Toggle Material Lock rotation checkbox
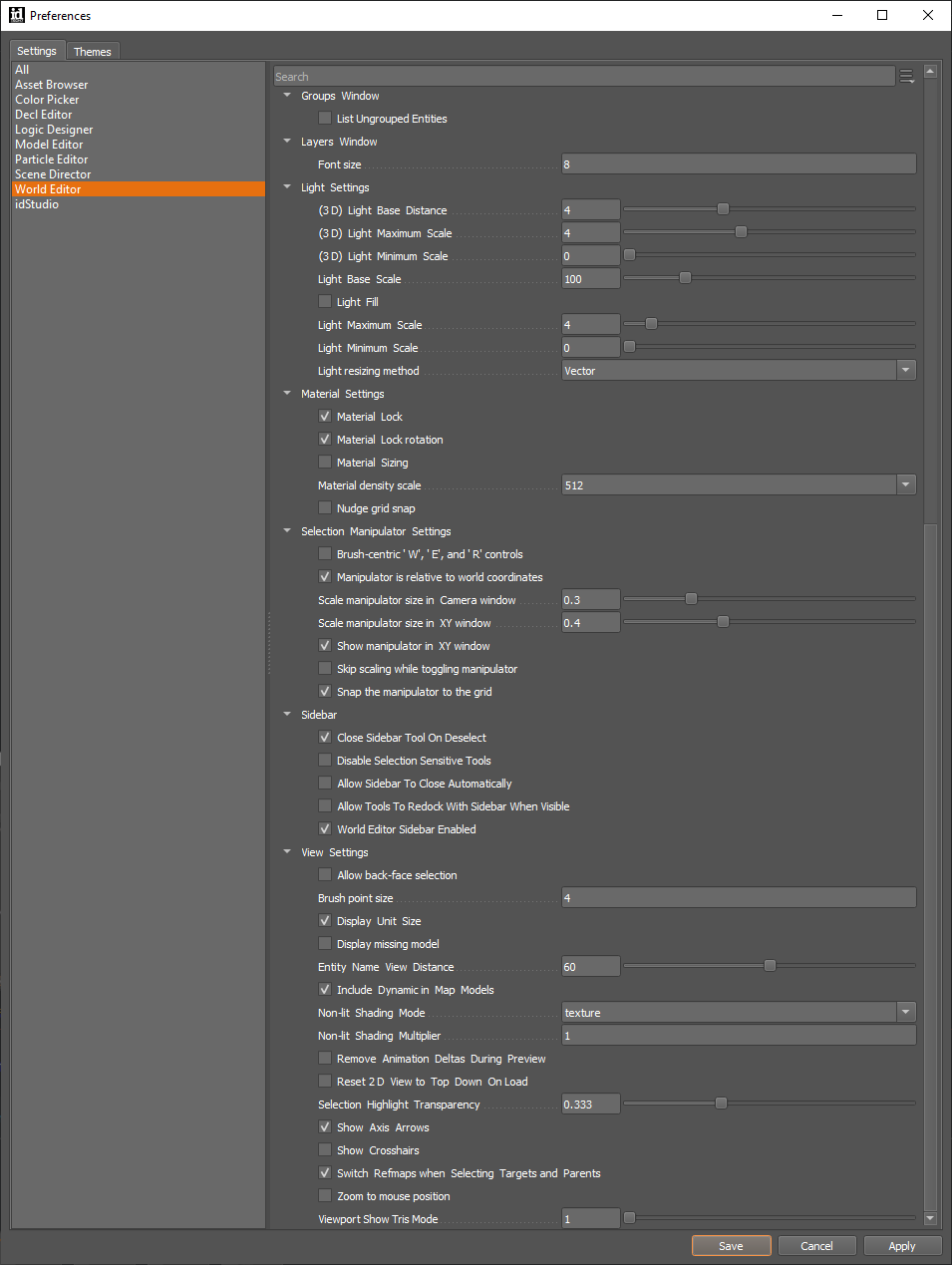This screenshot has width=952, height=1265. point(325,439)
